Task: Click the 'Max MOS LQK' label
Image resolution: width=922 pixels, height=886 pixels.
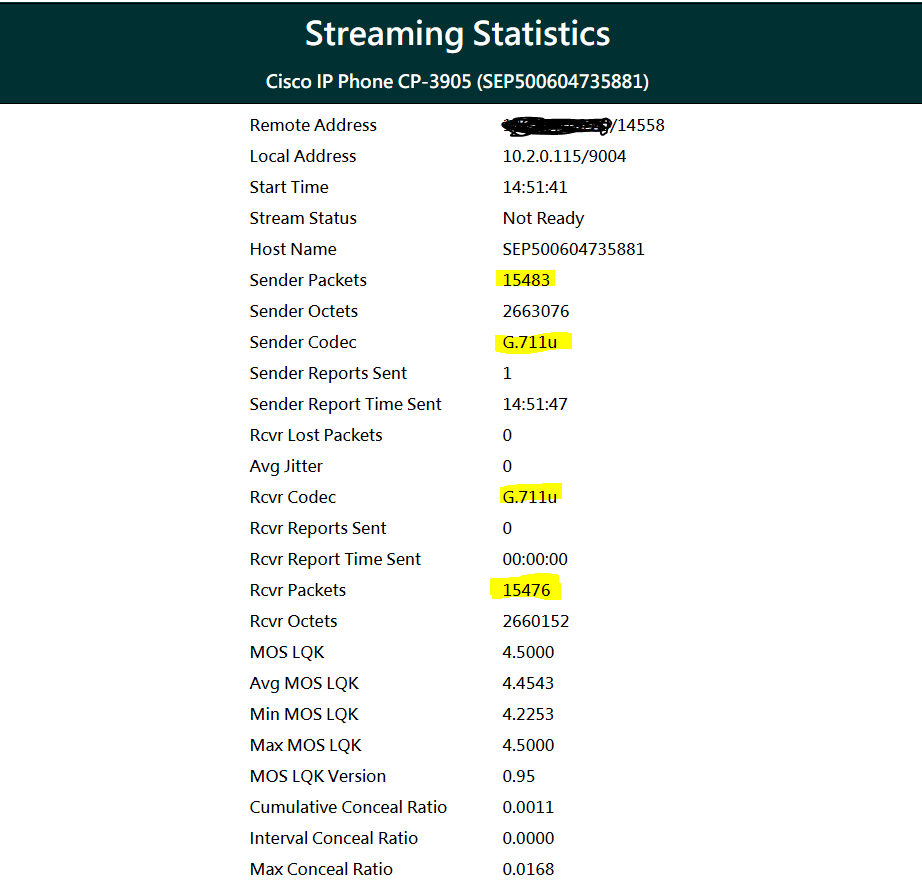Action: pyautogui.click(x=305, y=745)
